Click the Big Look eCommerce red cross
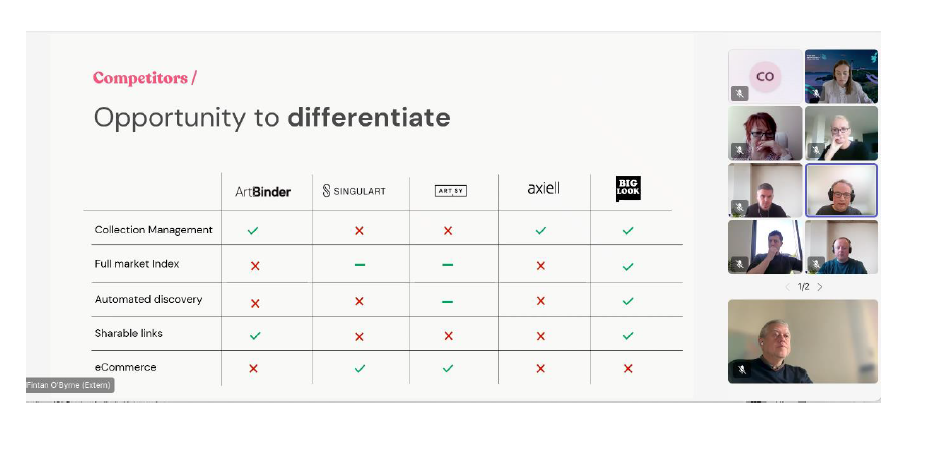Viewport: 930px width, 458px height. [x=628, y=368]
